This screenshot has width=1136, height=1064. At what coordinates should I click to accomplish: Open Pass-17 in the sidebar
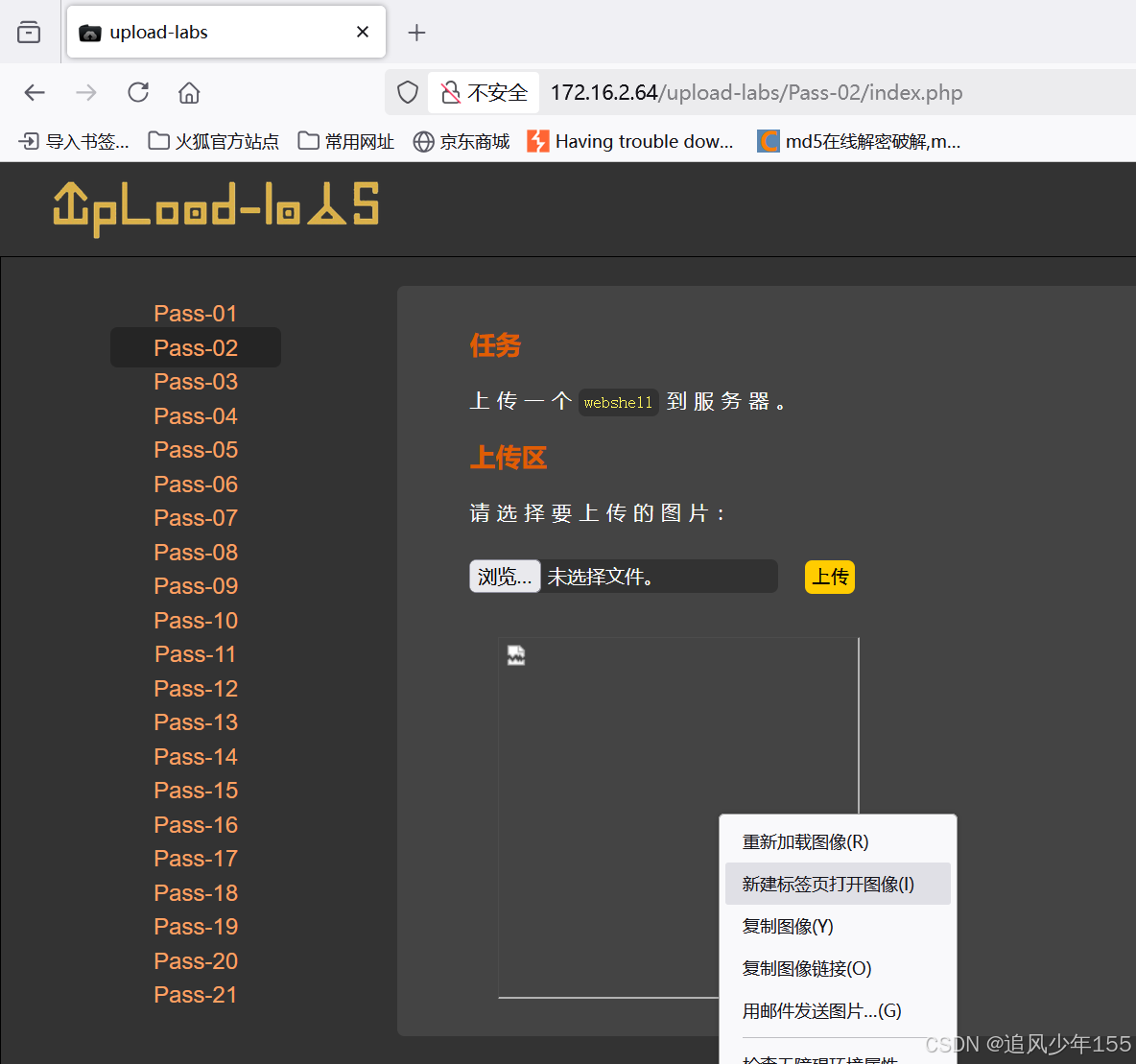point(196,859)
